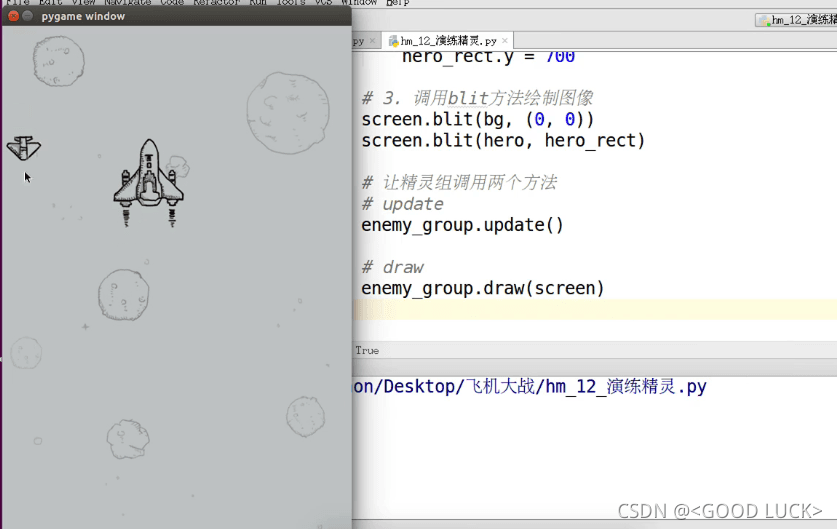Switch to the hm_12_演练精灵.py editor tab
Screen dimensions: 837x529
click(447, 41)
